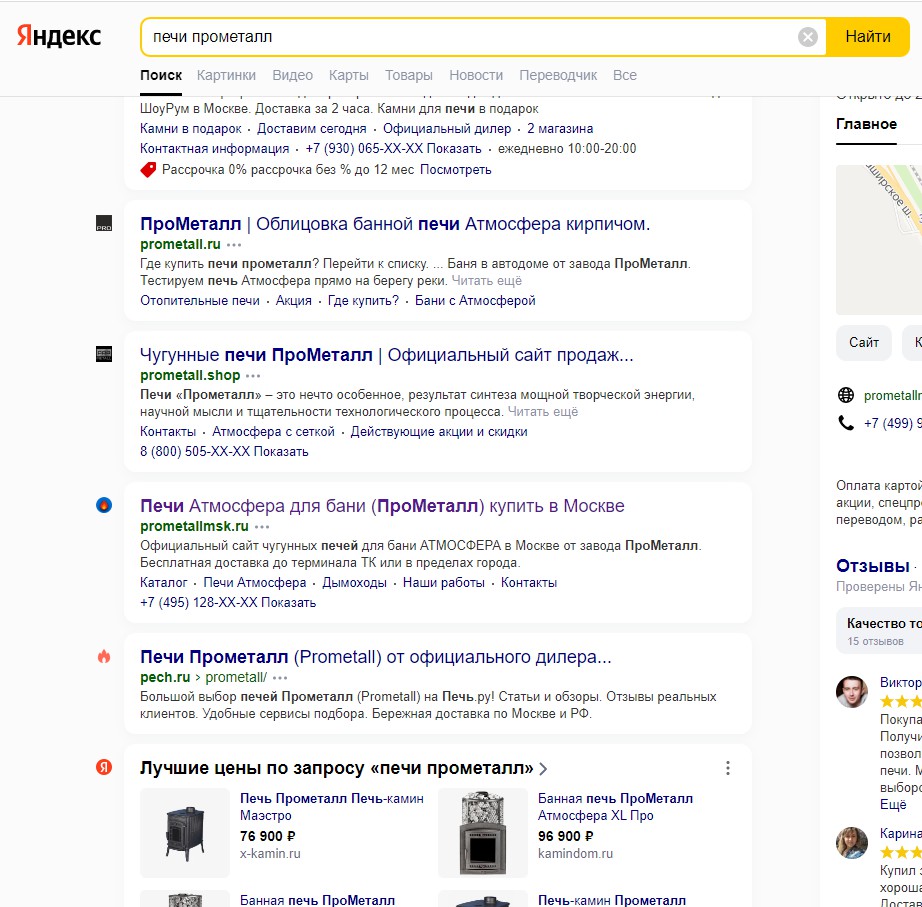
Task: Click the prometall.shop favicon
Action: click(x=104, y=354)
